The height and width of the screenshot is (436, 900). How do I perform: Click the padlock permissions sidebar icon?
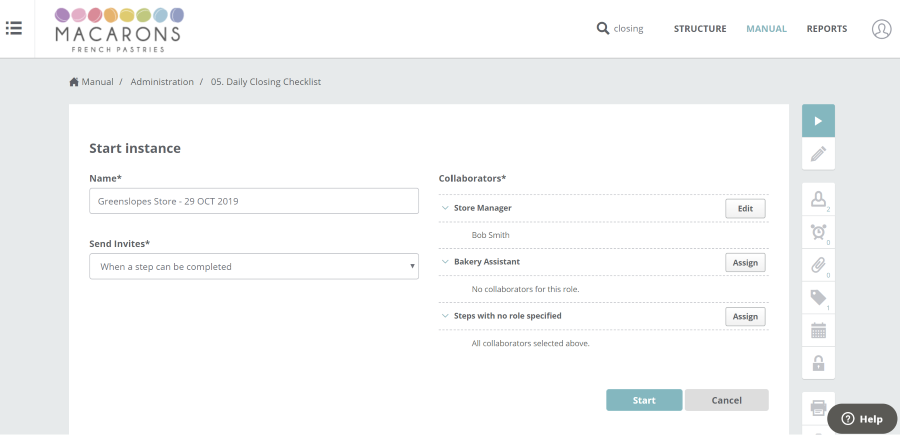click(x=818, y=363)
